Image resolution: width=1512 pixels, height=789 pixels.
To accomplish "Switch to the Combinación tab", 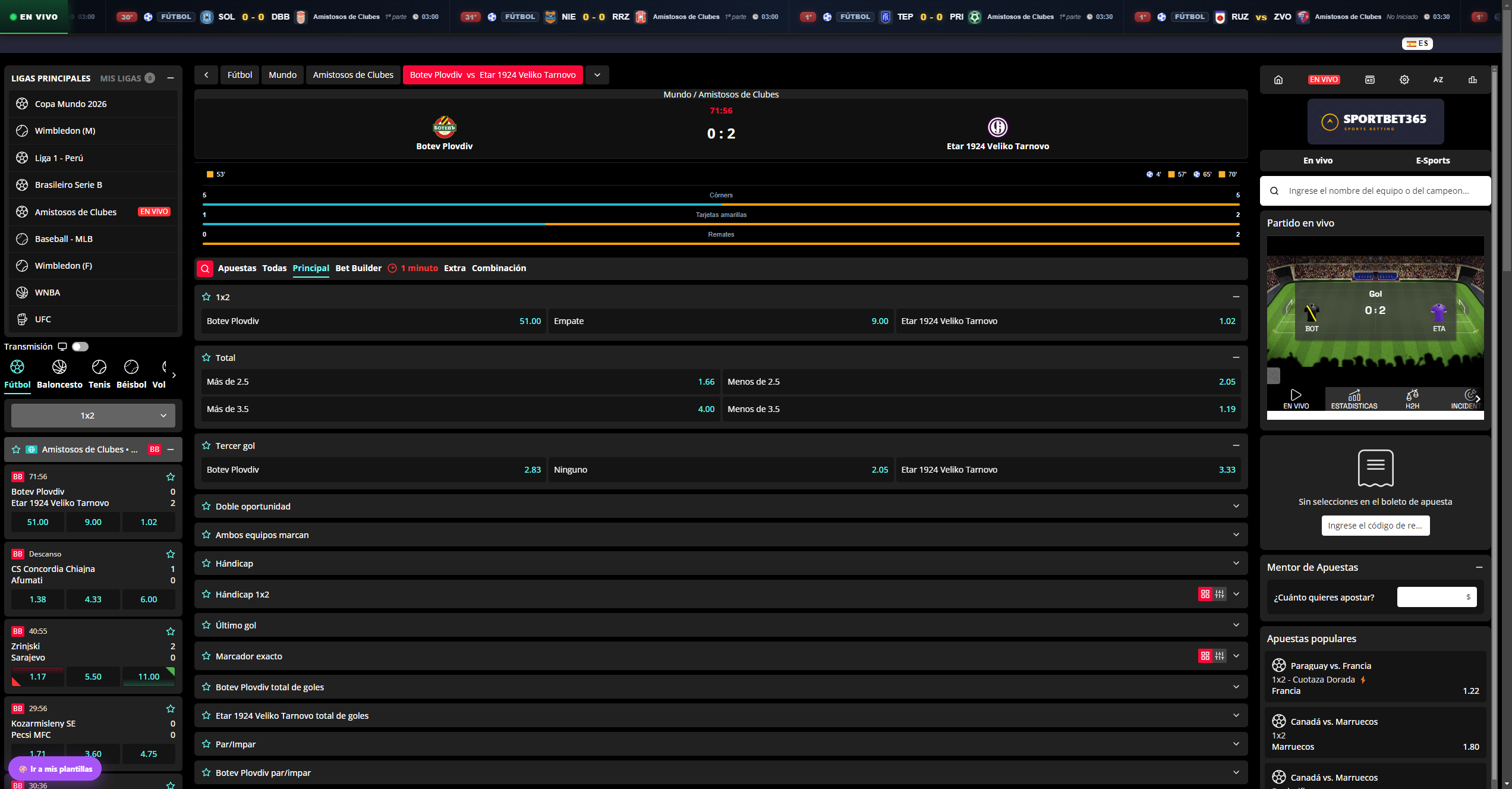I will pos(499,268).
